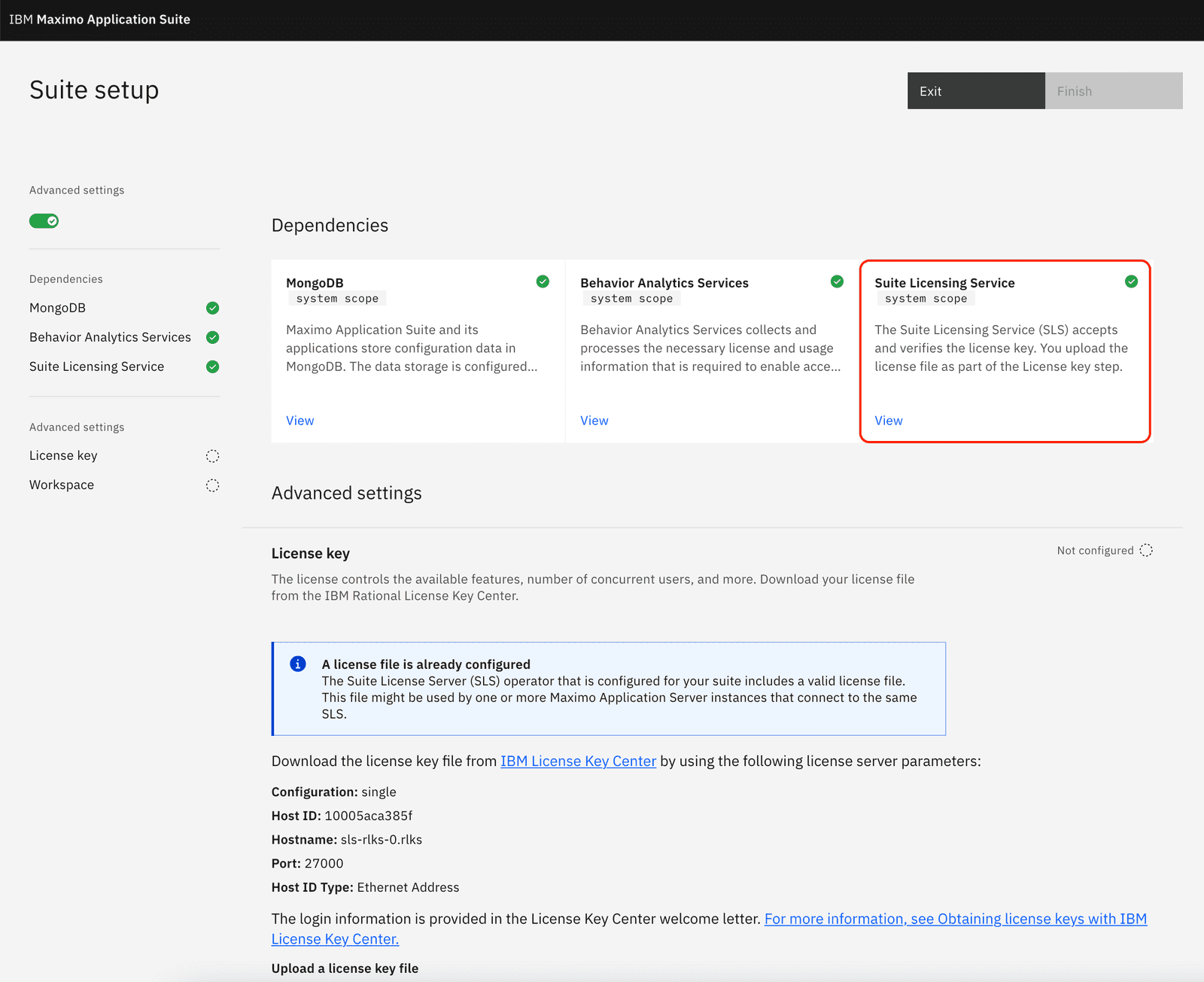Select Workspace in the left sidebar
1204x982 pixels.
pyautogui.click(x=61, y=485)
